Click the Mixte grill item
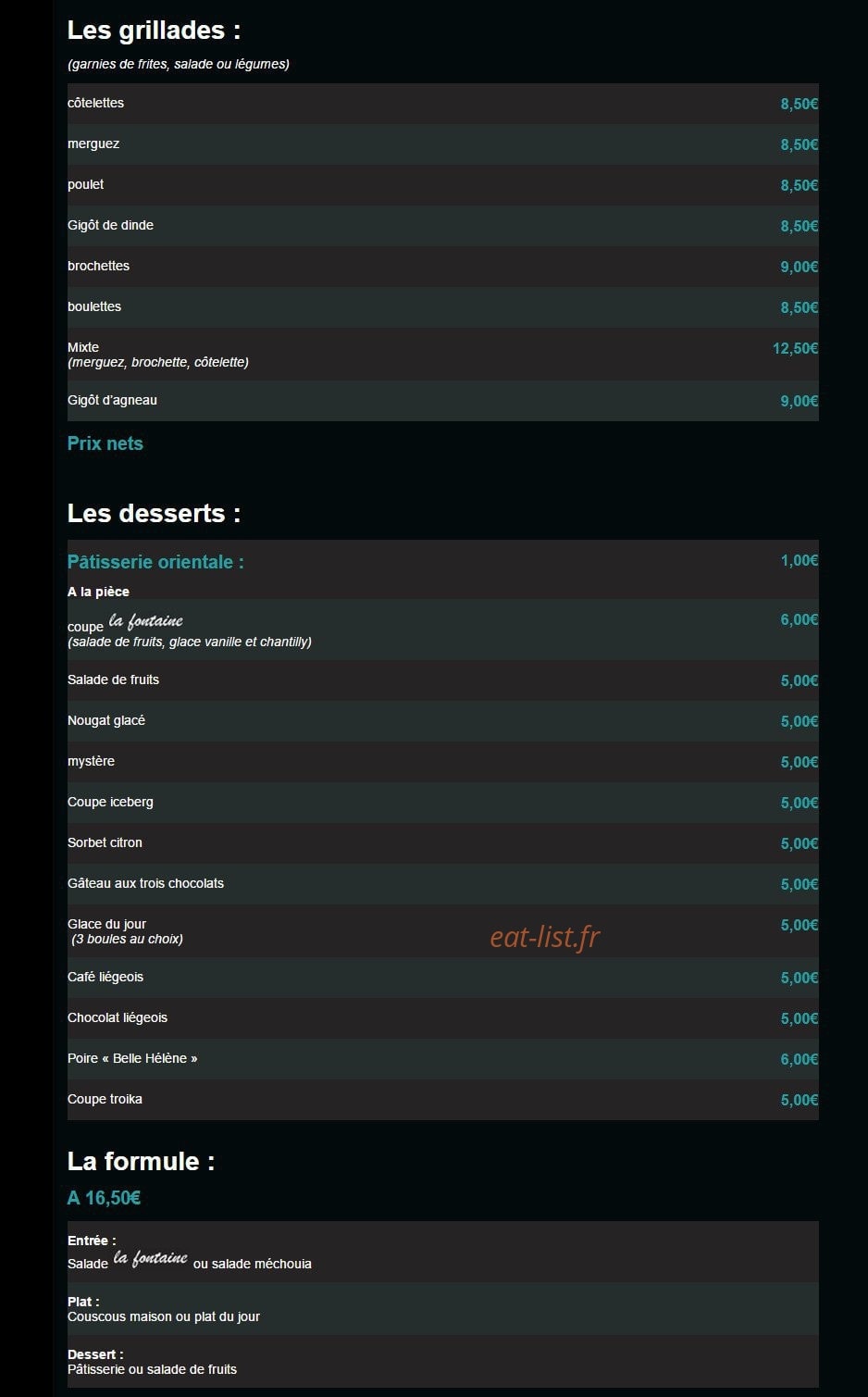The width and height of the screenshot is (868, 1397). click(x=83, y=347)
